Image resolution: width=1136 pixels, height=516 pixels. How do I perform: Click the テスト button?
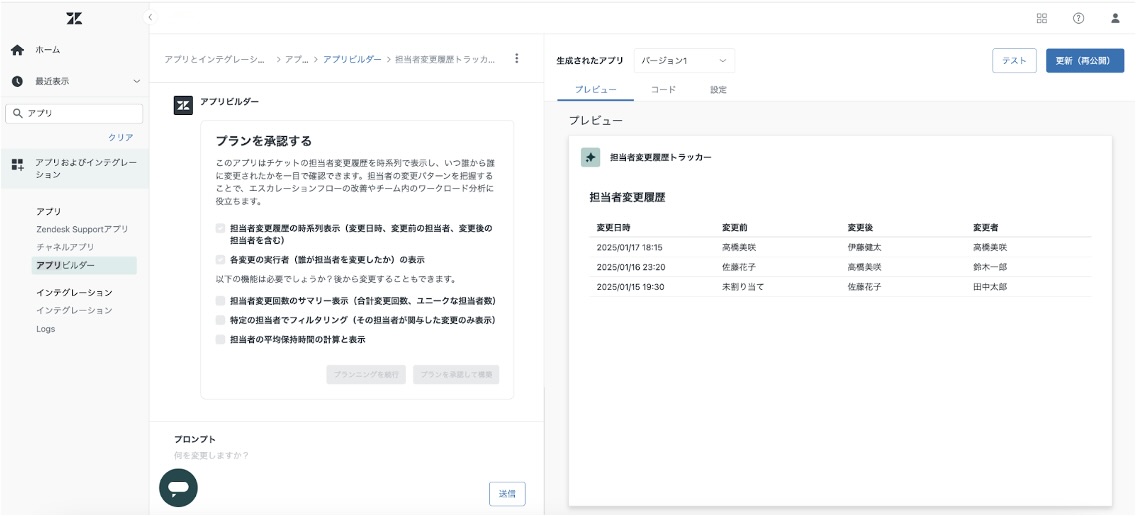click(1014, 61)
